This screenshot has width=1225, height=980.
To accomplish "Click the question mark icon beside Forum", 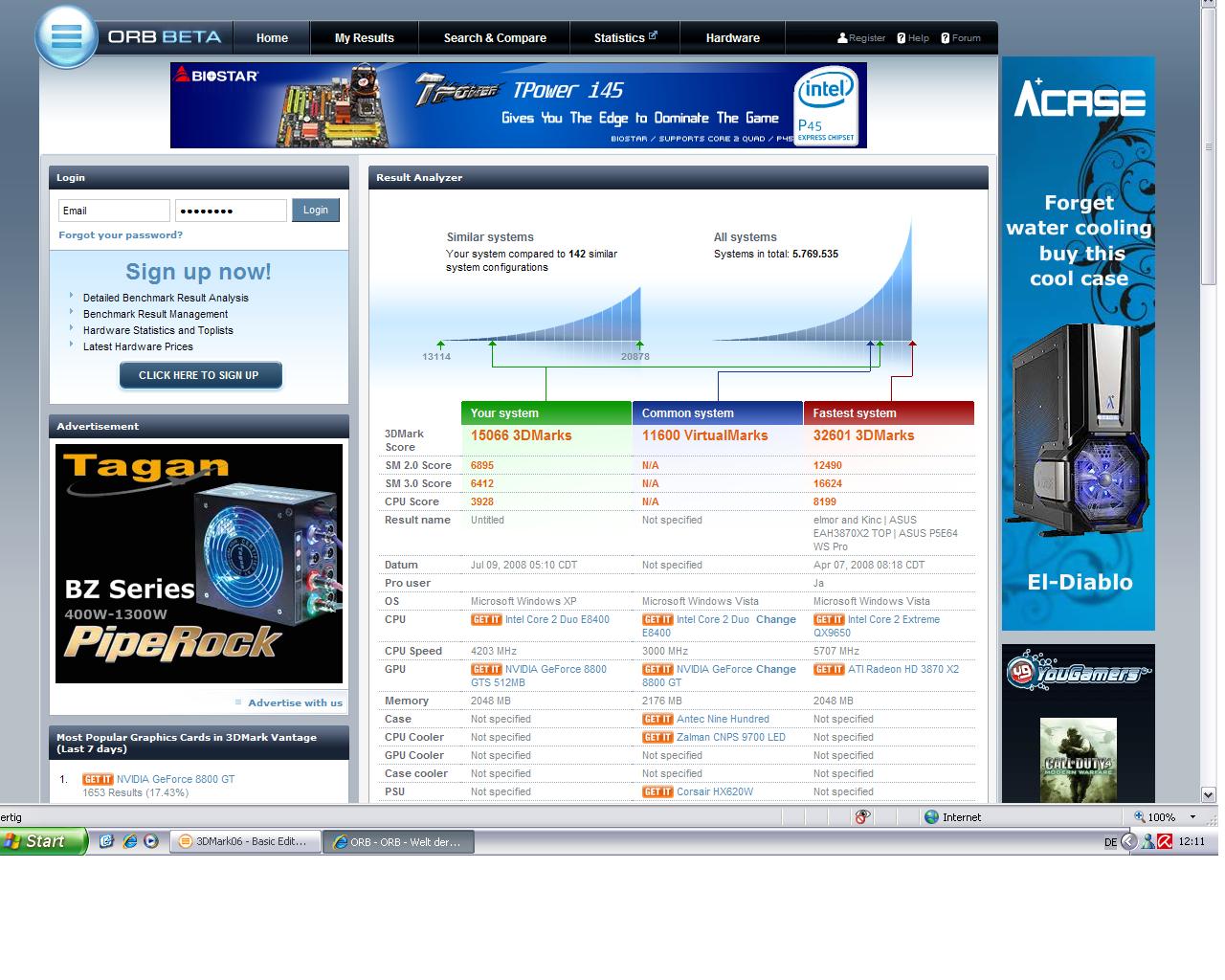I will [946, 38].
